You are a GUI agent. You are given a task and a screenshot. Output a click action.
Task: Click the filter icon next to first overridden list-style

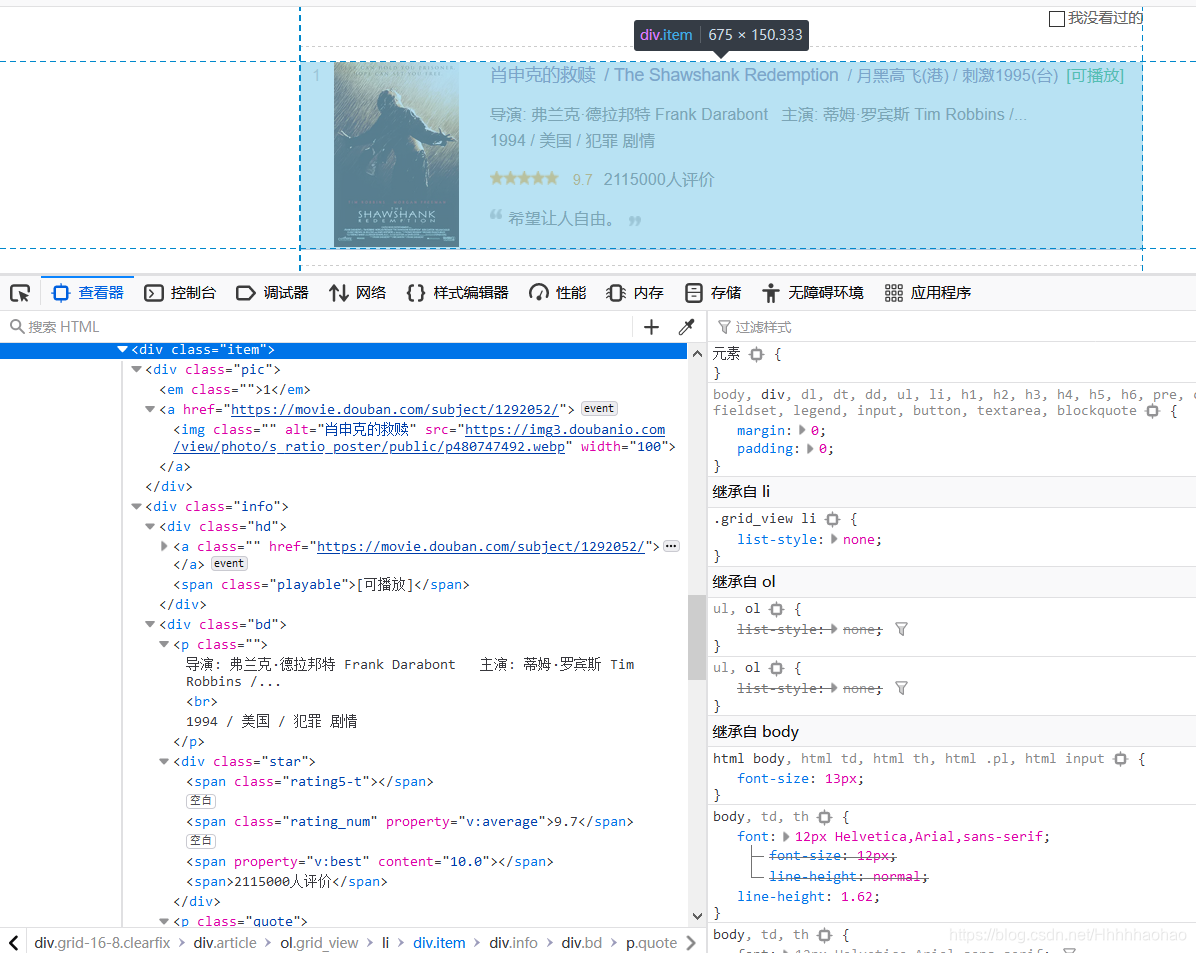902,629
